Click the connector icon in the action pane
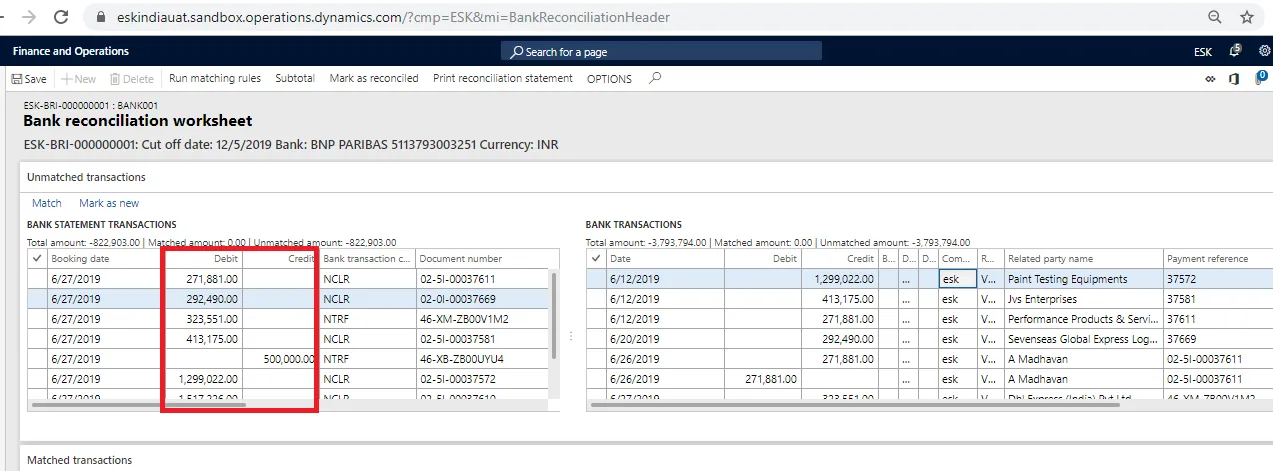Screen dimensions: 1273x471 point(1209,78)
